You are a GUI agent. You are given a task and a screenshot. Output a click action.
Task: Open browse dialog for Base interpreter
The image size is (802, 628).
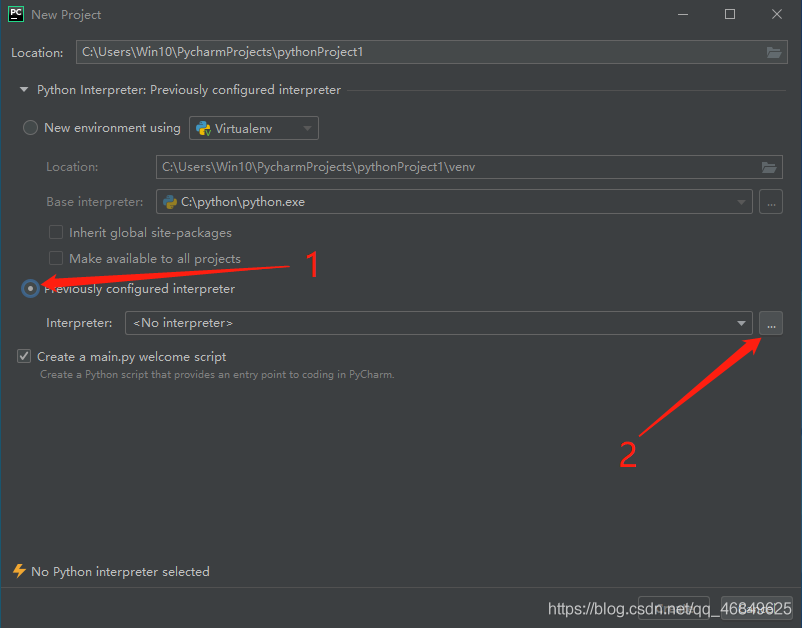pos(771,202)
